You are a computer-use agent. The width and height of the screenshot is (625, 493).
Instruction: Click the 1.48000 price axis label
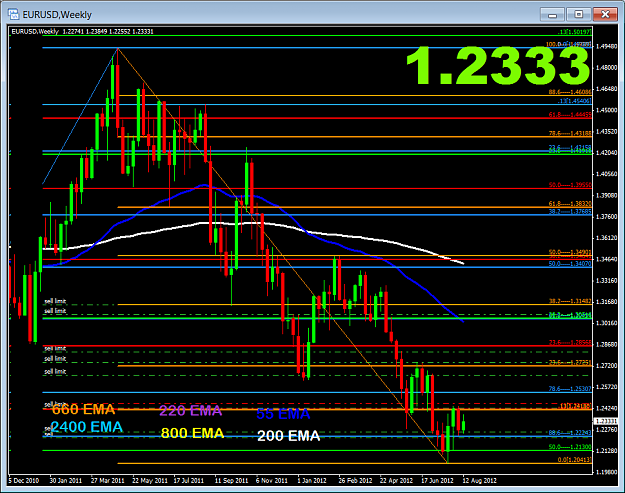pos(607,68)
